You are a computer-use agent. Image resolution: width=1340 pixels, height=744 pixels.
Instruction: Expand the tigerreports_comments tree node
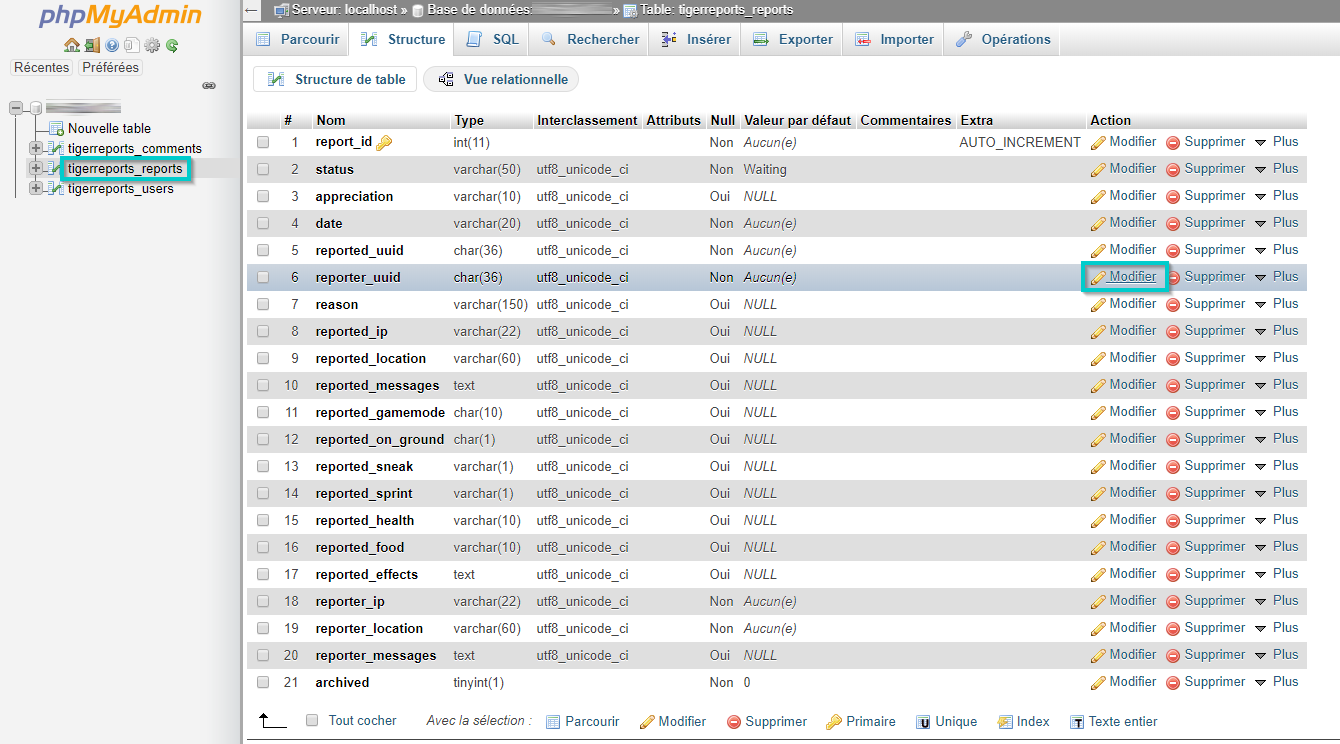(x=36, y=148)
